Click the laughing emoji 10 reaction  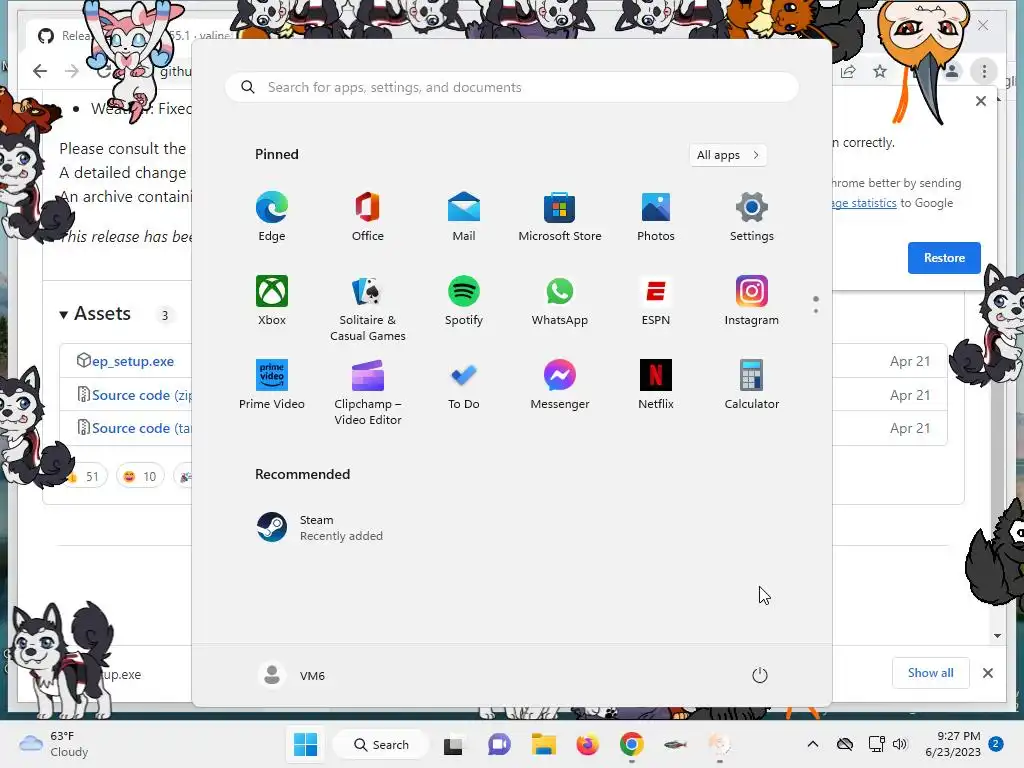140,477
